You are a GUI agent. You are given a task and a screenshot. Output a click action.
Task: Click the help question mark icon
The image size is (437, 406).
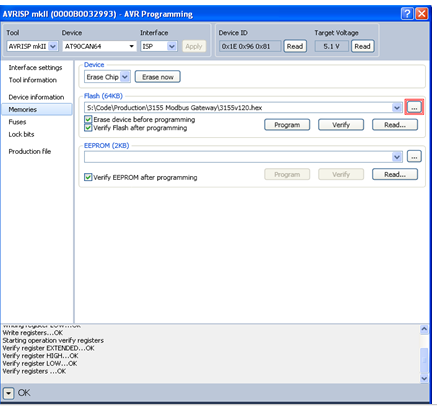pyautogui.click(x=407, y=14)
